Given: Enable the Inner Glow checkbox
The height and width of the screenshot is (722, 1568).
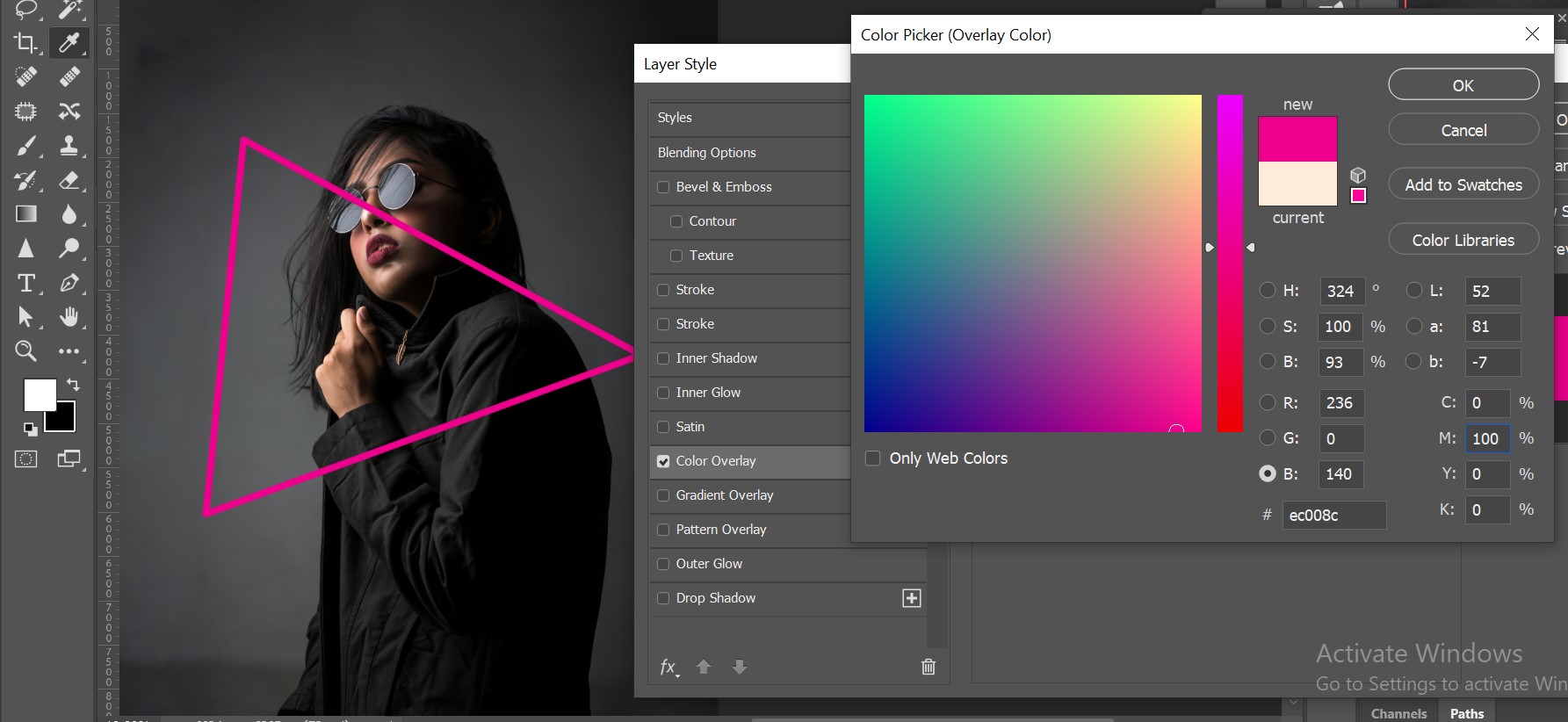Looking at the screenshot, I should pos(663,393).
